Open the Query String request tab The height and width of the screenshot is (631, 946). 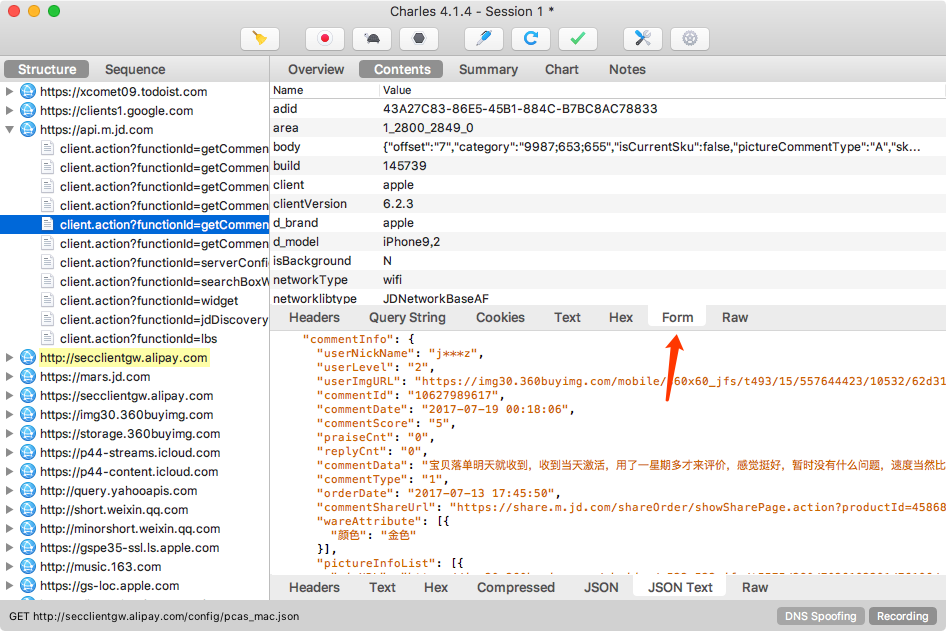tap(407, 317)
